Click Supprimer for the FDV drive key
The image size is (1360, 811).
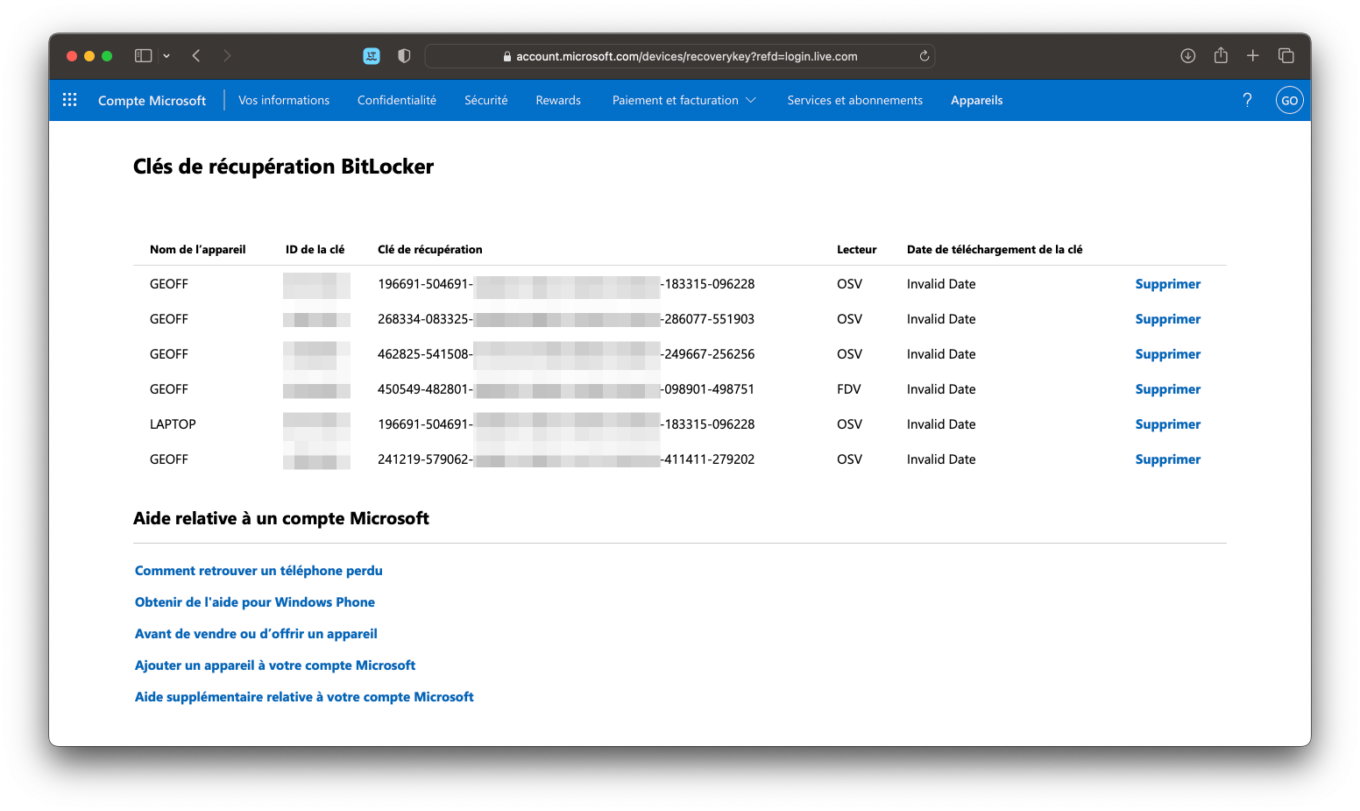point(1168,389)
